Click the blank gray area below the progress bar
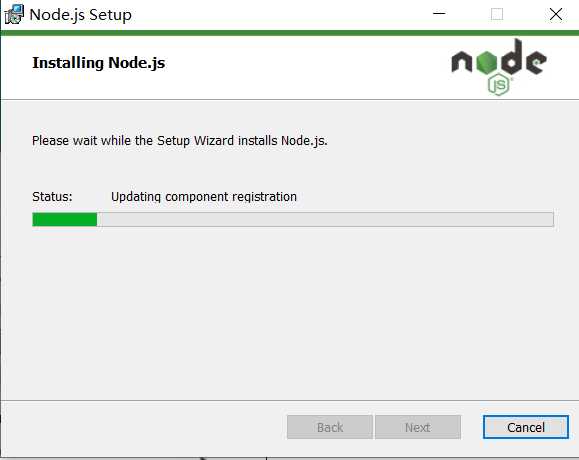This screenshot has height=460, width=579. coord(290,314)
